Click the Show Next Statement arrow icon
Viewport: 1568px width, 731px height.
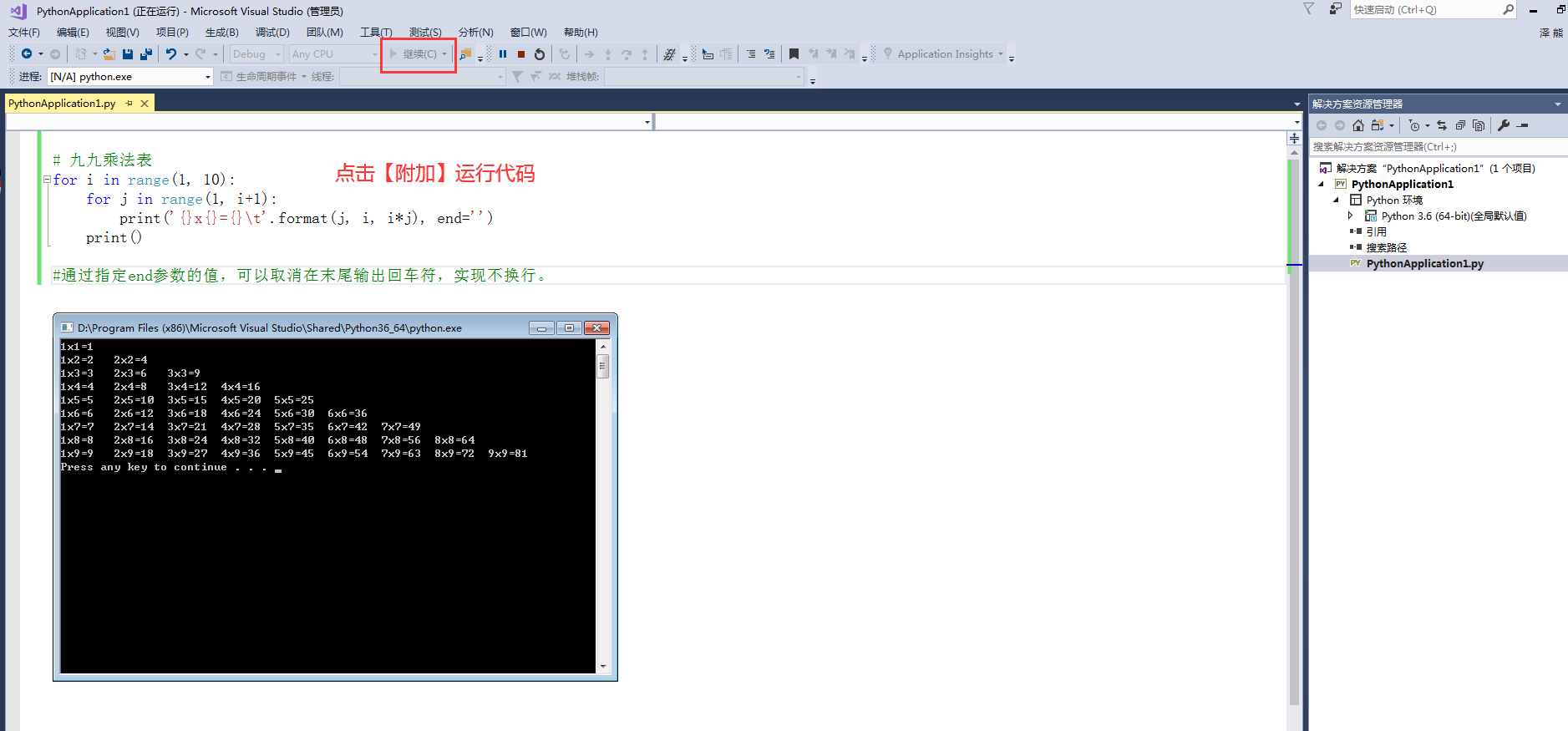coord(589,54)
